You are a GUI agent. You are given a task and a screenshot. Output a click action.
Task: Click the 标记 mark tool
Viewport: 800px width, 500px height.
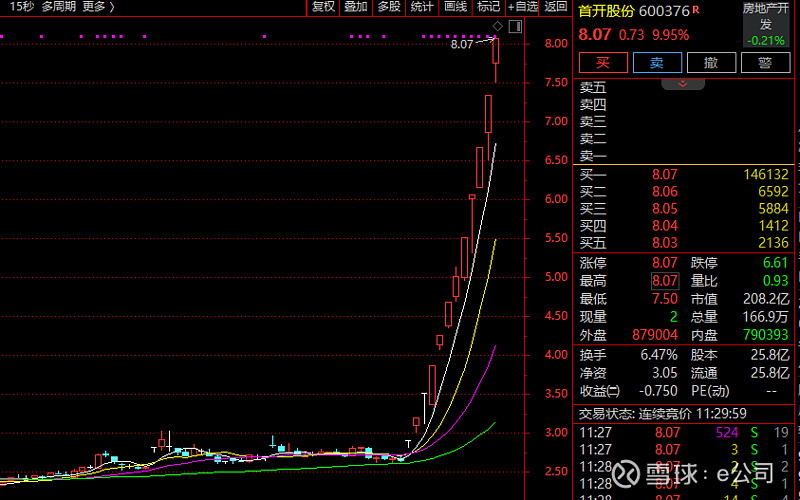(x=488, y=7)
